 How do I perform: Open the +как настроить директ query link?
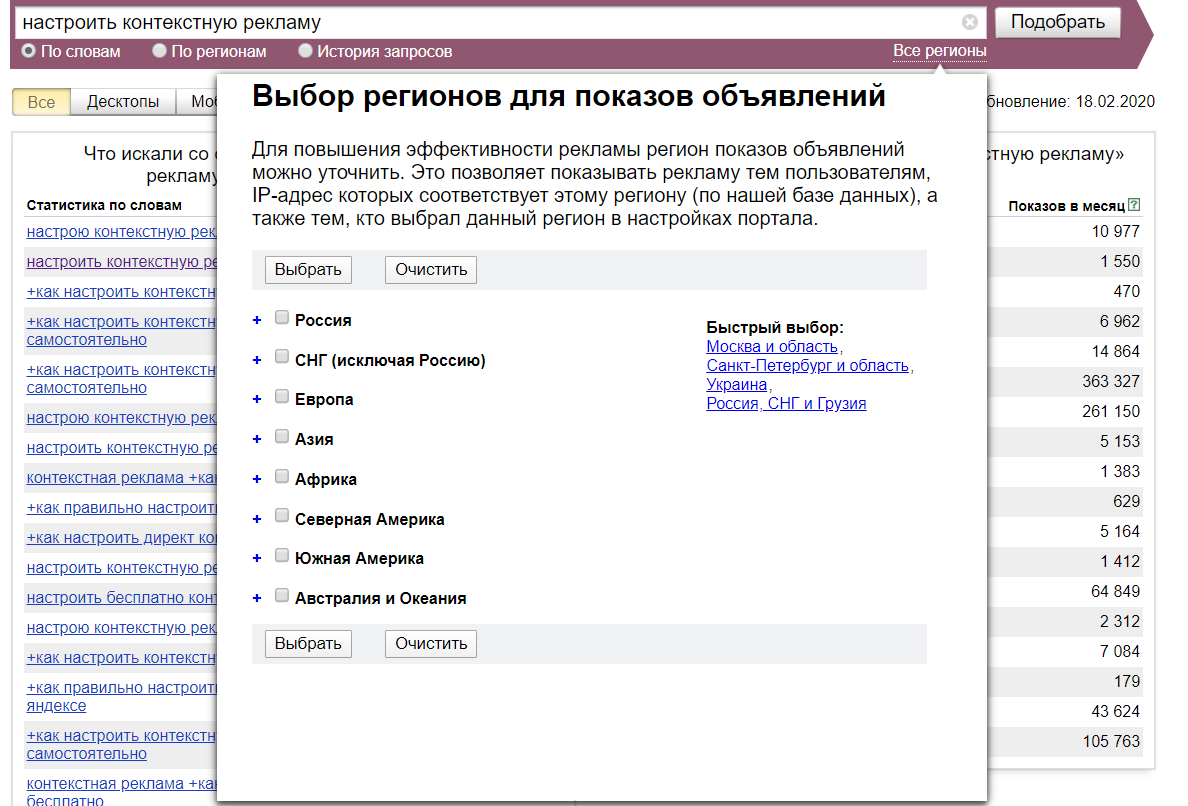click(121, 538)
